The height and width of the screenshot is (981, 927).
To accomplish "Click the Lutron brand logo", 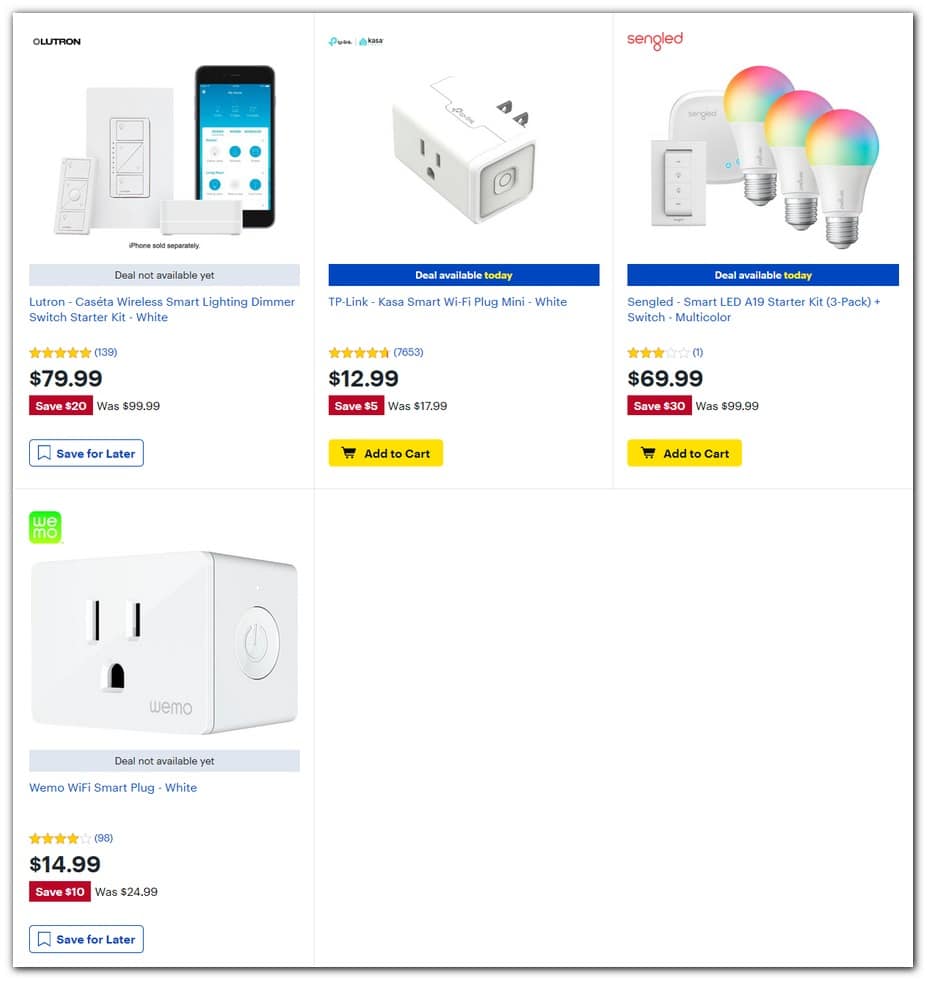I will 57,41.
